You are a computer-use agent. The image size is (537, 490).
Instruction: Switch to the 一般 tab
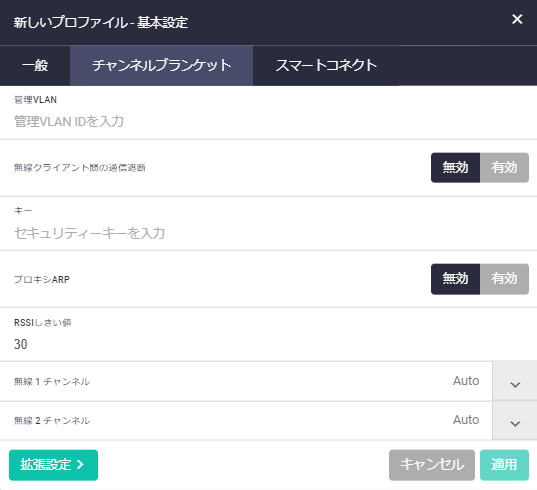click(x=35, y=65)
